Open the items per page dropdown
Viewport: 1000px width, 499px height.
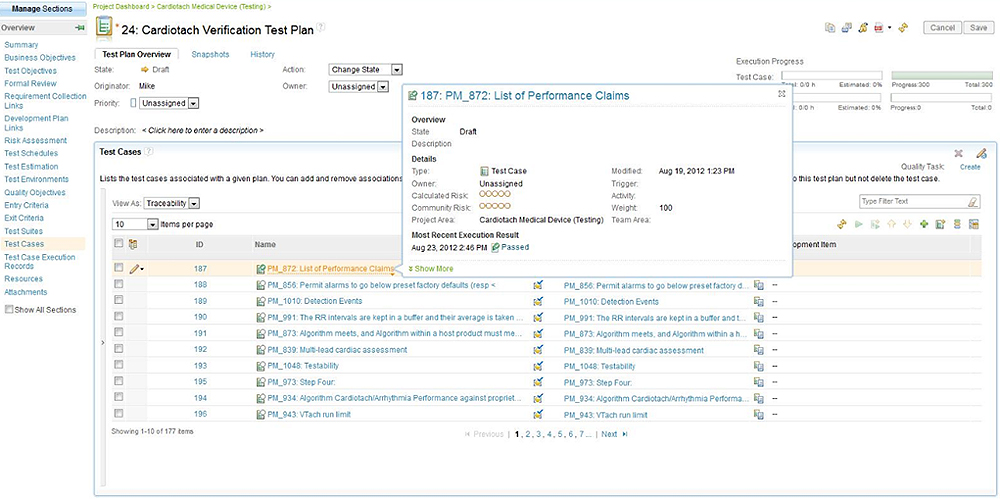135,224
